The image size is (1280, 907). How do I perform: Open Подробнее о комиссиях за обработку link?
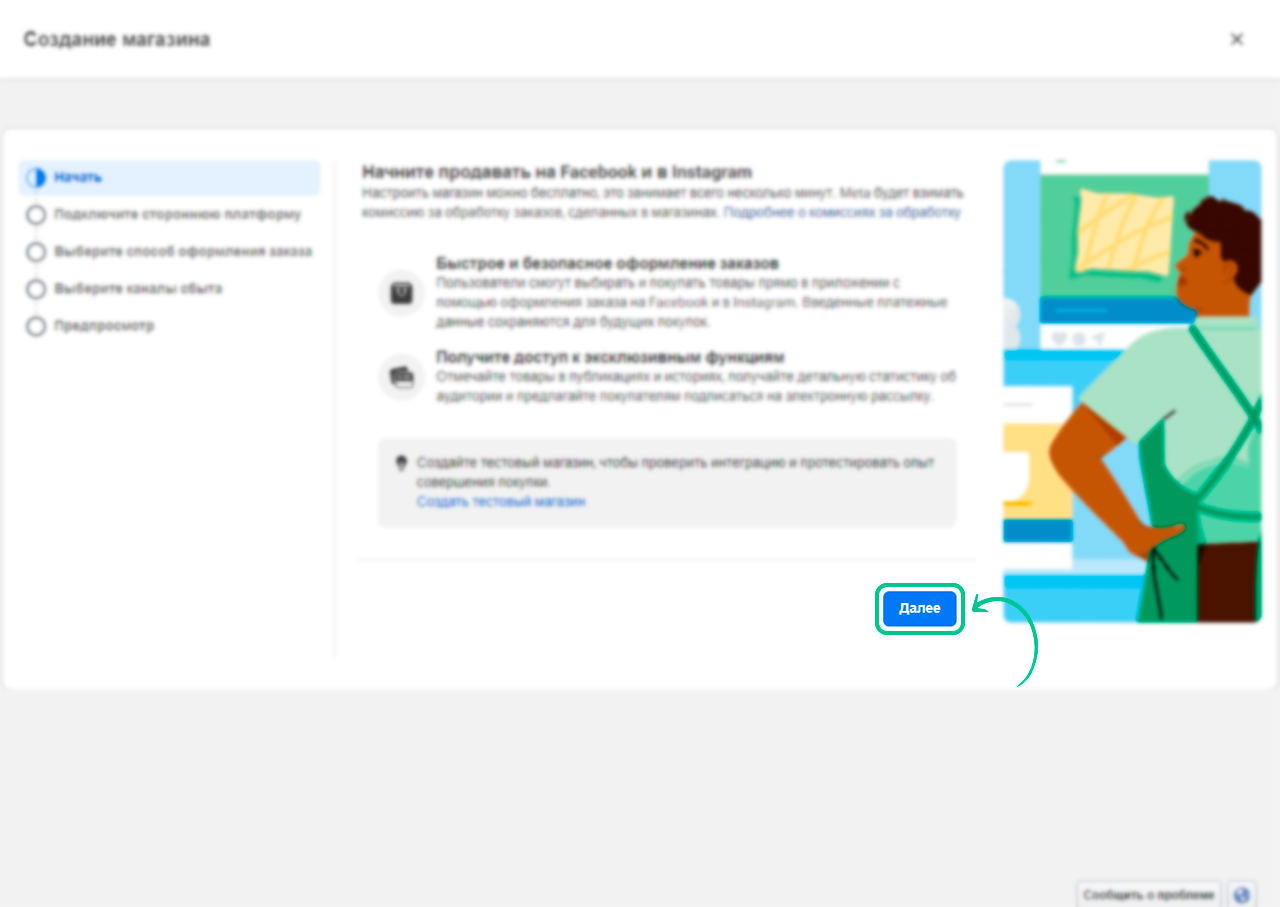[x=842, y=213]
